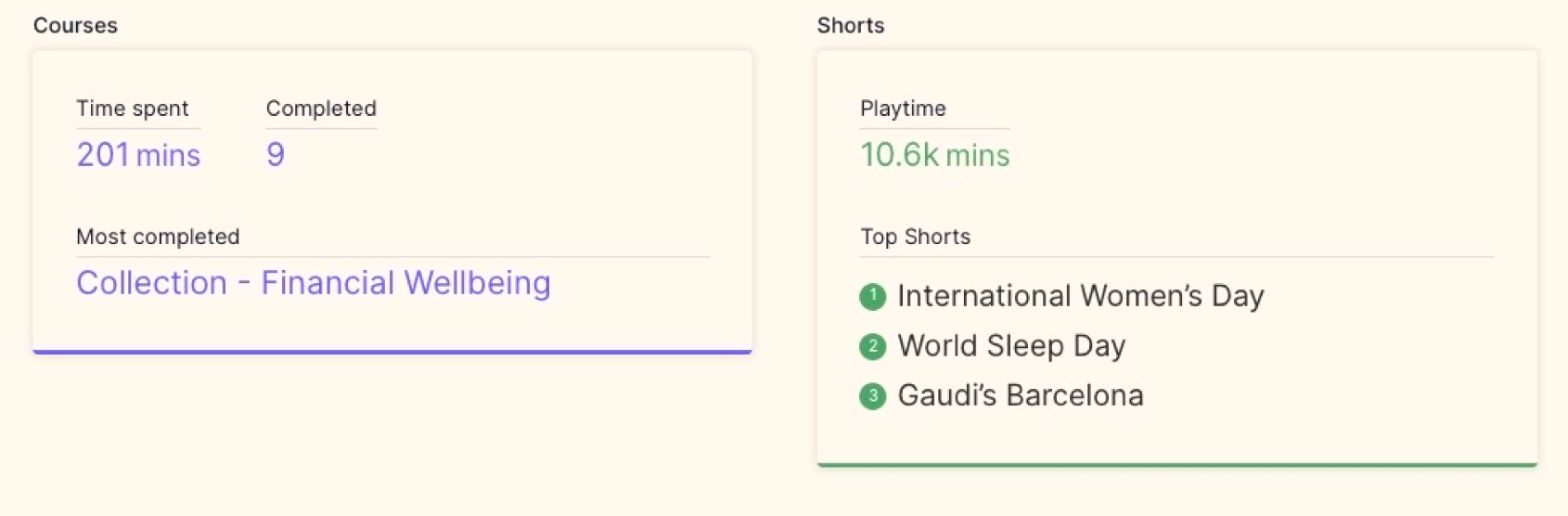The height and width of the screenshot is (516, 1568).
Task: Click the 201 mins time spent value
Action: [x=138, y=155]
